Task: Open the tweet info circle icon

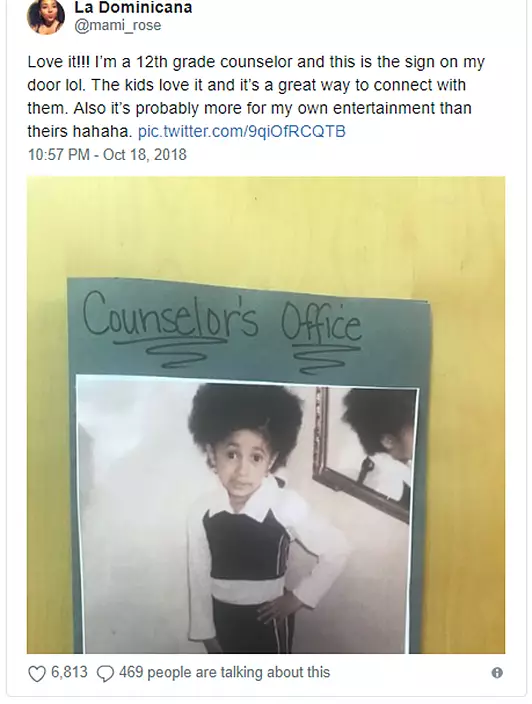Action: pyautogui.click(x=497, y=673)
